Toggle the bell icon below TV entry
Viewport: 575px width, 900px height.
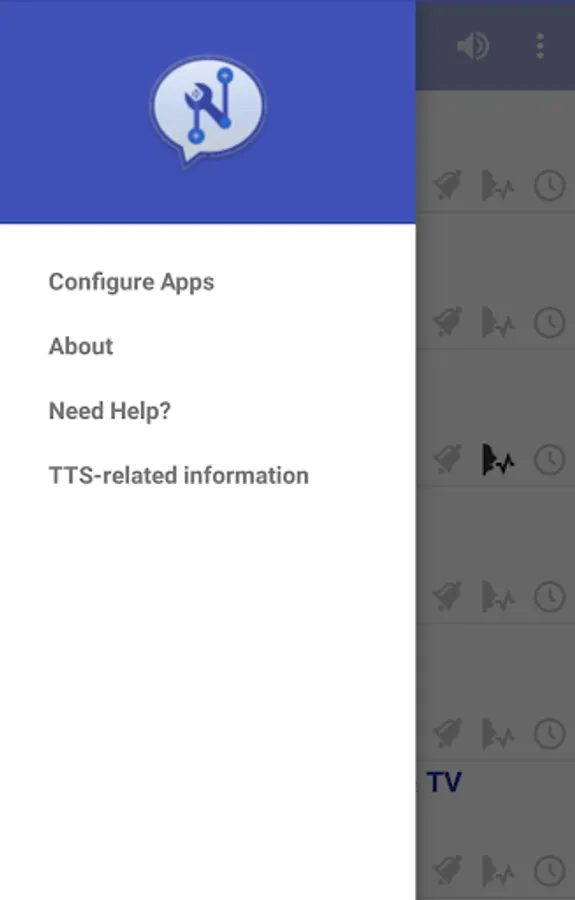[x=448, y=871]
